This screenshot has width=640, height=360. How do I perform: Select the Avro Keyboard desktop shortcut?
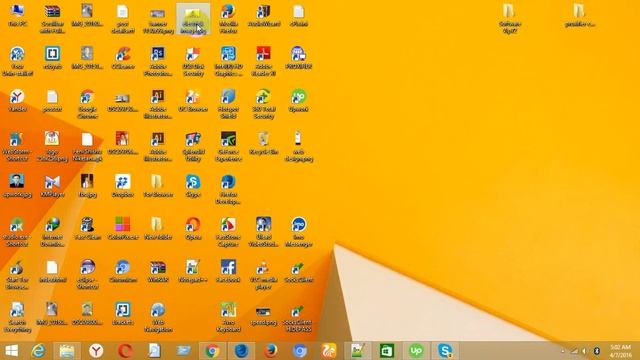[x=228, y=317]
